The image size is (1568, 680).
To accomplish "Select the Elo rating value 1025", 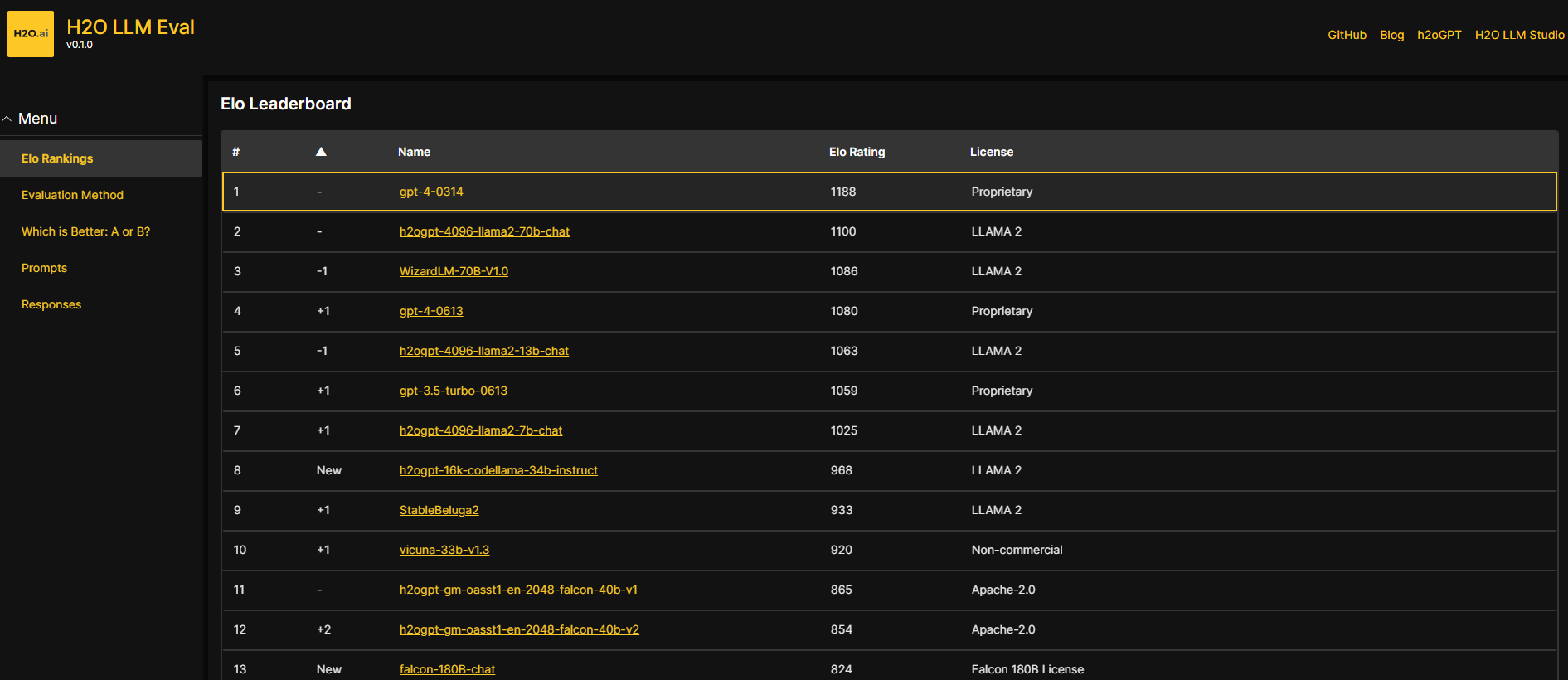I will (x=844, y=430).
